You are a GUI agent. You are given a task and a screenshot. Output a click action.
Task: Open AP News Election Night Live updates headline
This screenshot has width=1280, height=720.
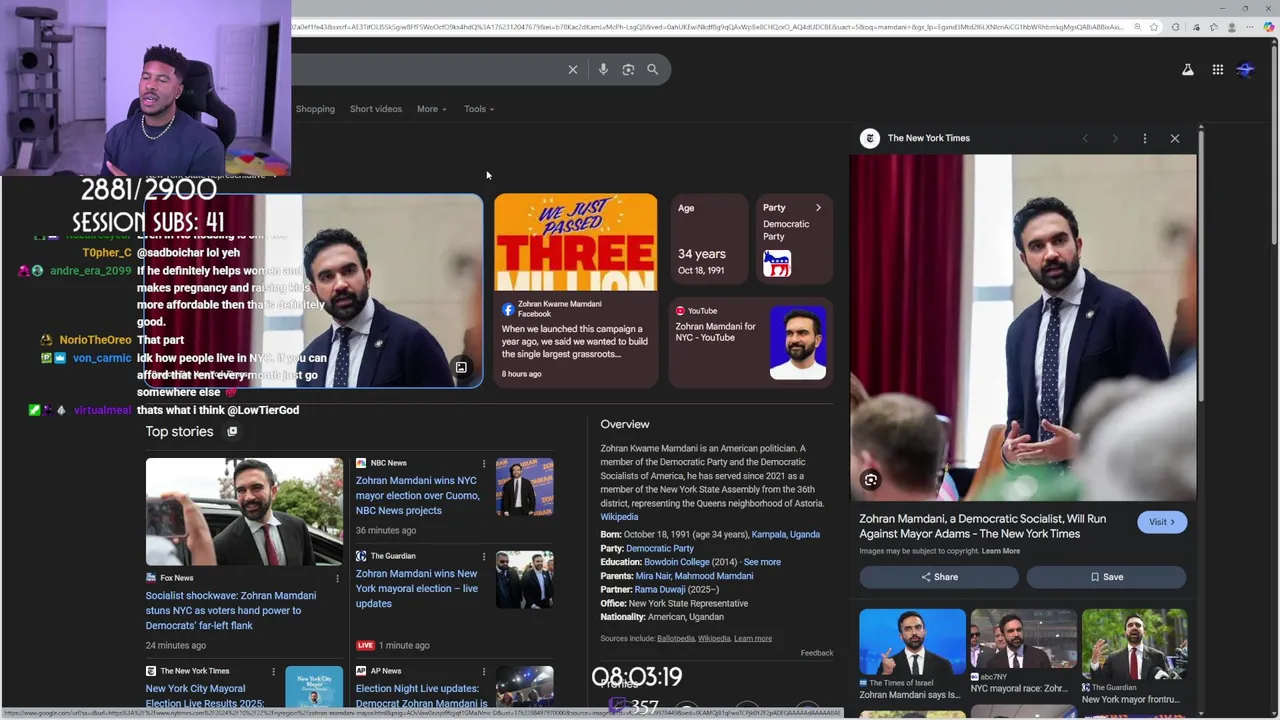tap(421, 695)
